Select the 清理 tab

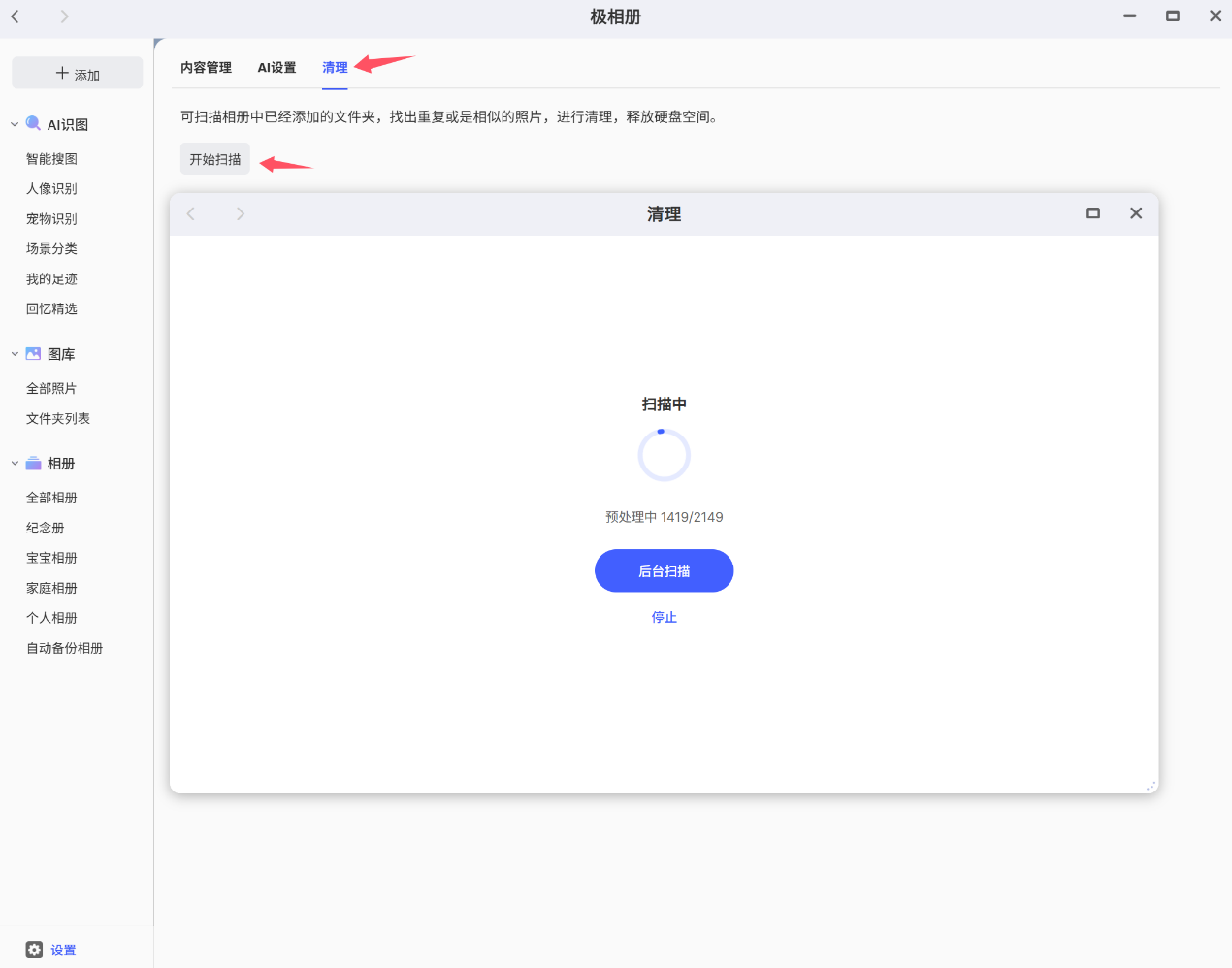335,67
